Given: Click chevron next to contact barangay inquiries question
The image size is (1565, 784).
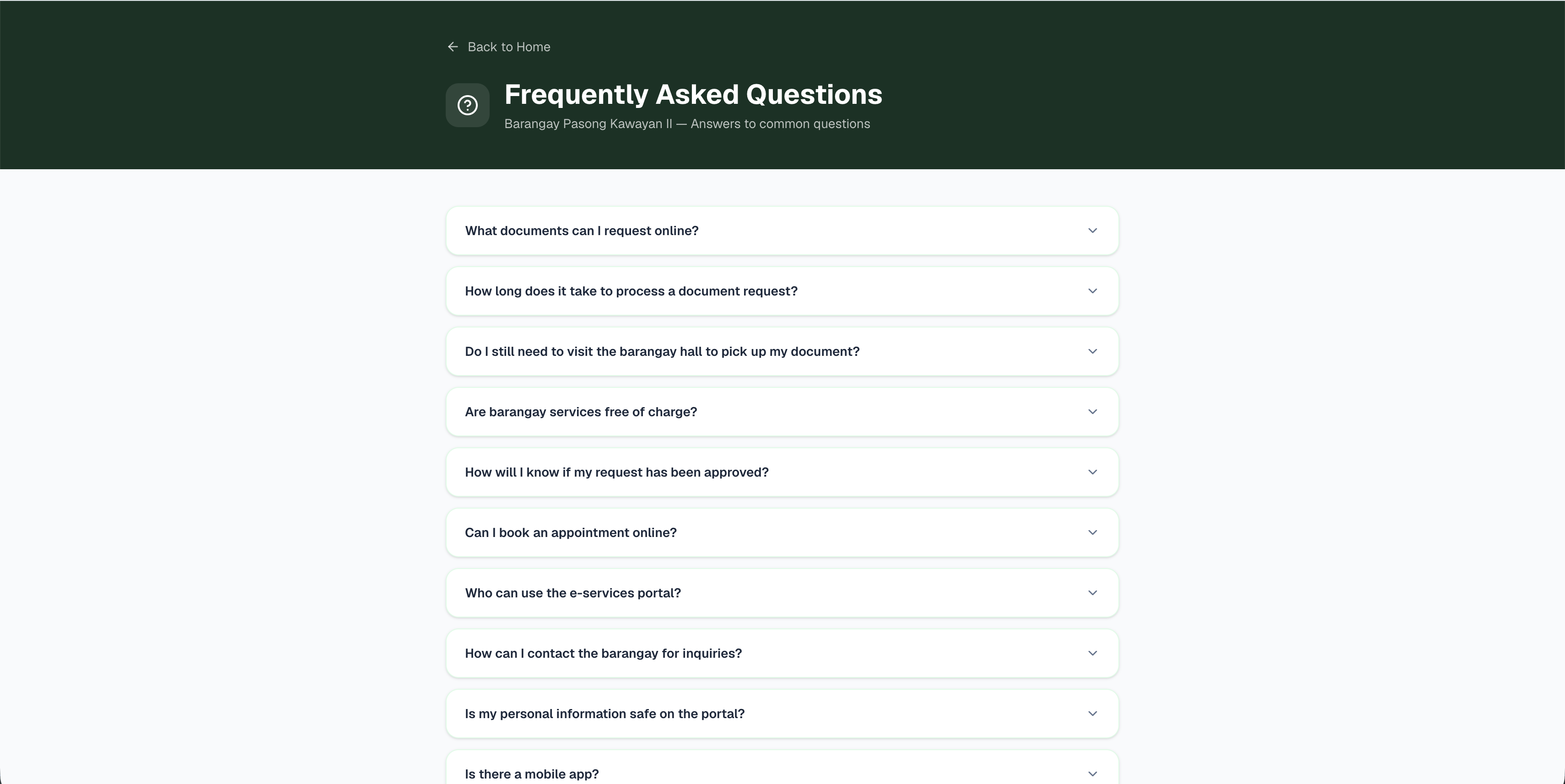Looking at the screenshot, I should [x=1092, y=654].
